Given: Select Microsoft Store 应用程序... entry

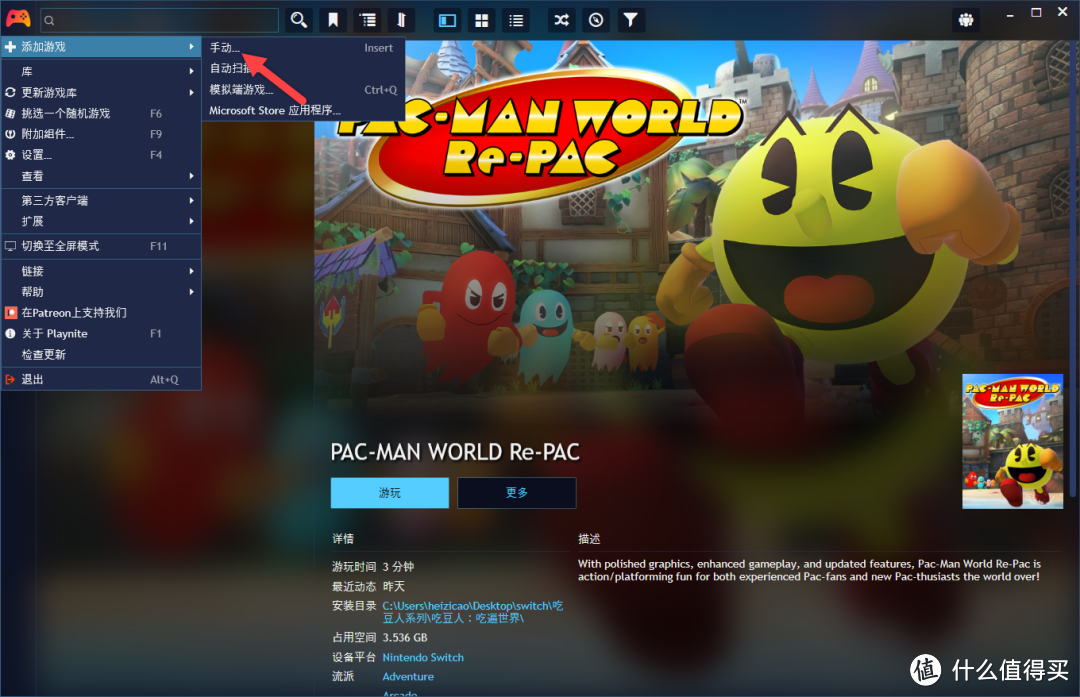Looking at the screenshot, I should pyautogui.click(x=303, y=110).
